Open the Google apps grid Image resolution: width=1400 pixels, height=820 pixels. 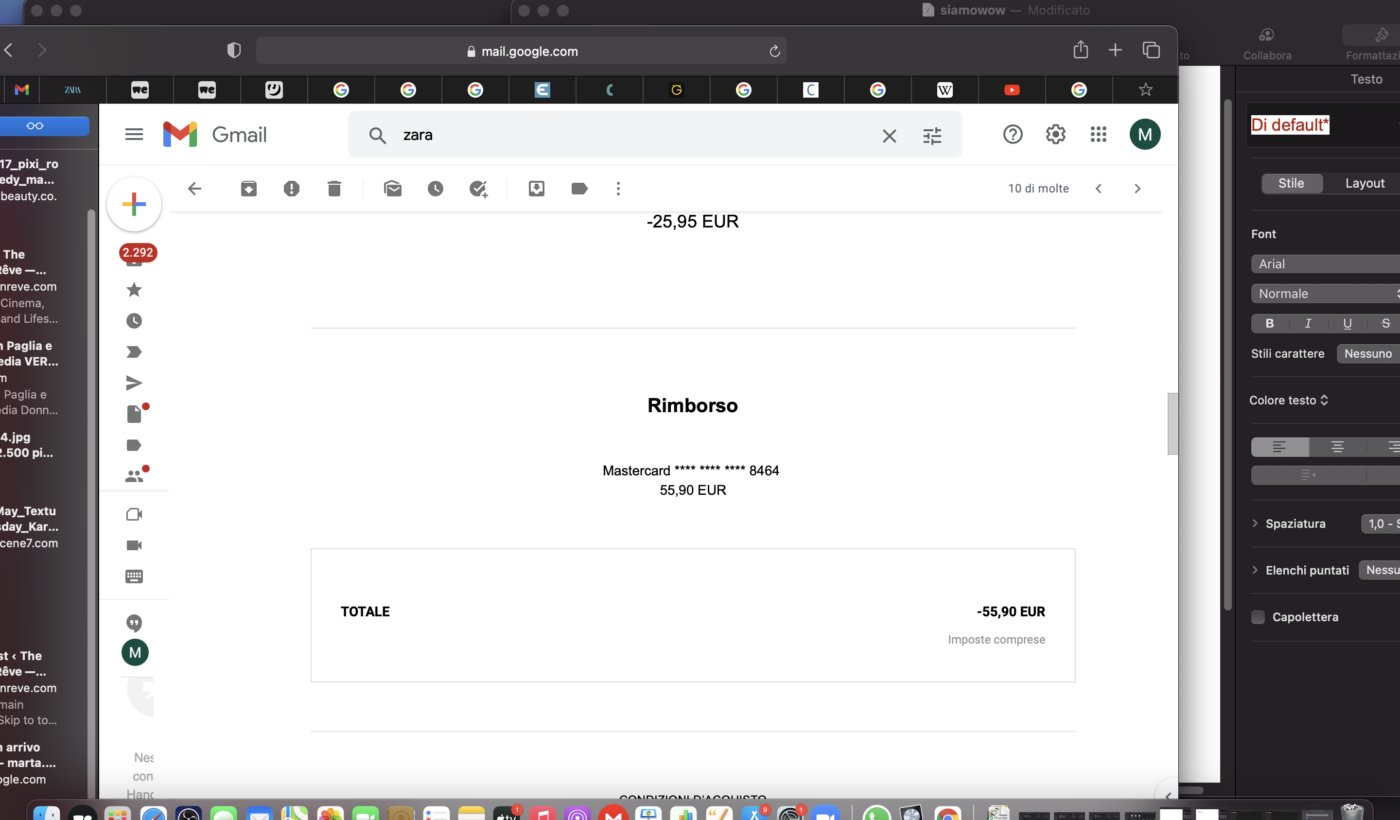[x=1098, y=134]
